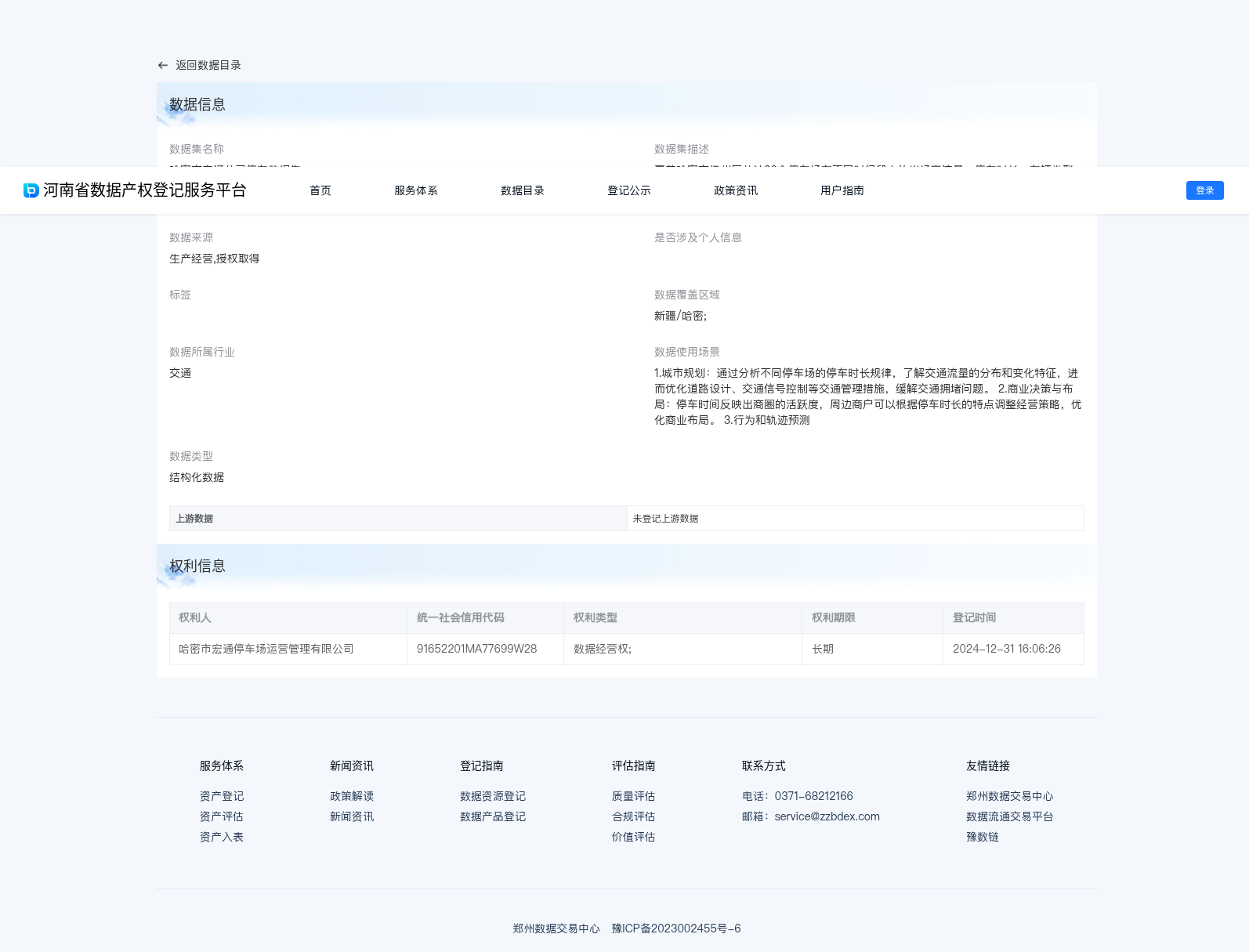Viewport: 1249px width, 952px height.
Task: Click the 联系方式 footer heading
Action: [764, 766]
